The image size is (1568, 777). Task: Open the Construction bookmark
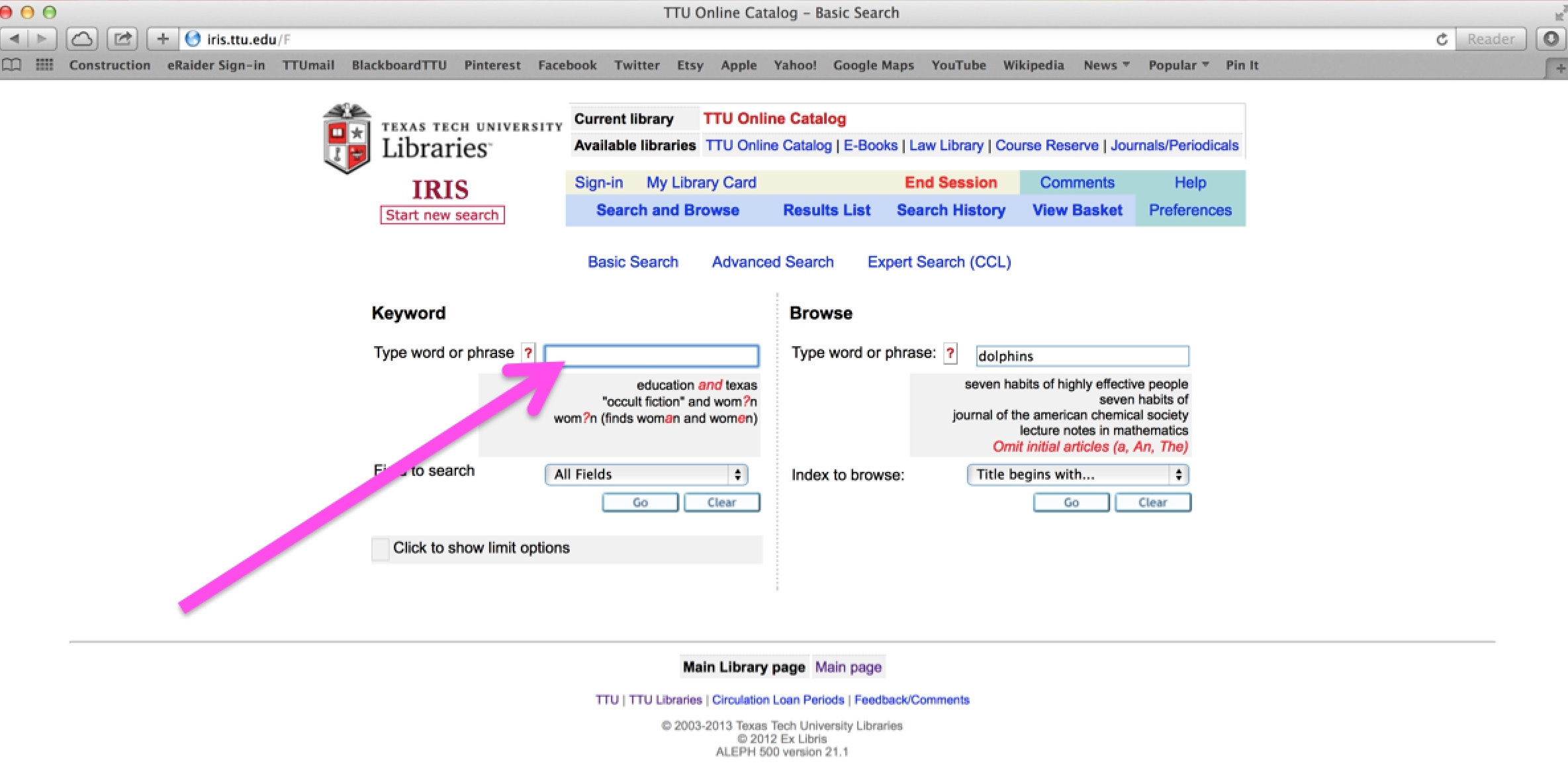[x=110, y=65]
